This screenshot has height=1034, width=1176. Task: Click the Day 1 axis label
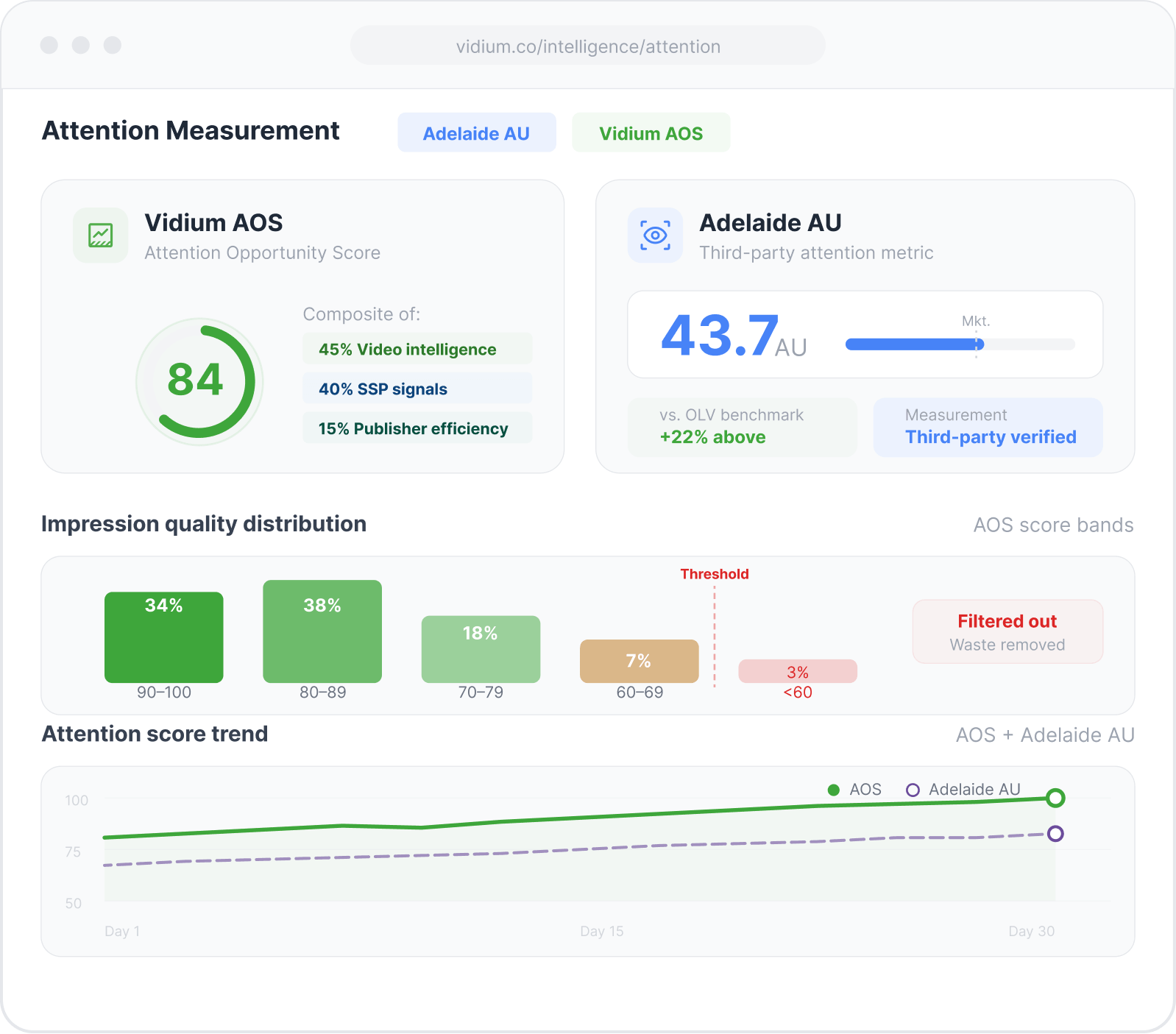(122, 931)
